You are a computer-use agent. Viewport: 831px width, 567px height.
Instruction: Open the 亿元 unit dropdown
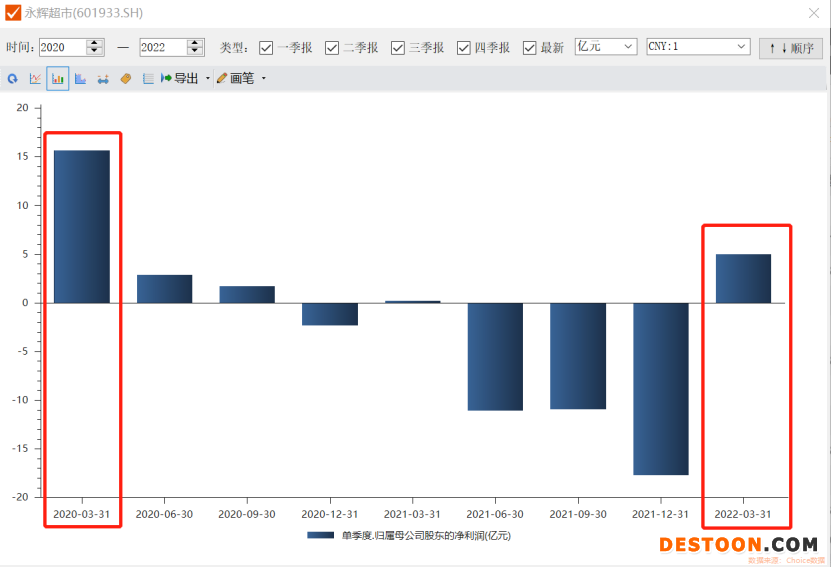[605, 47]
